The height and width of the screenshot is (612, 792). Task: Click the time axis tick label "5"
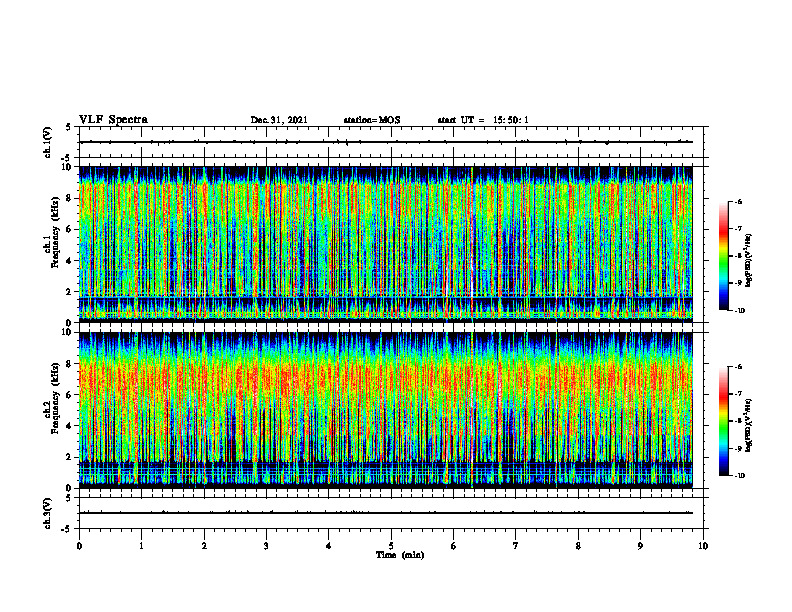pos(391,546)
